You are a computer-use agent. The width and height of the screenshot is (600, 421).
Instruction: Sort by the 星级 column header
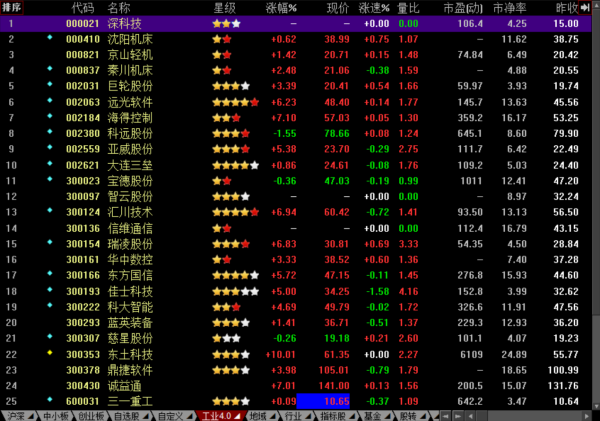tap(225, 8)
